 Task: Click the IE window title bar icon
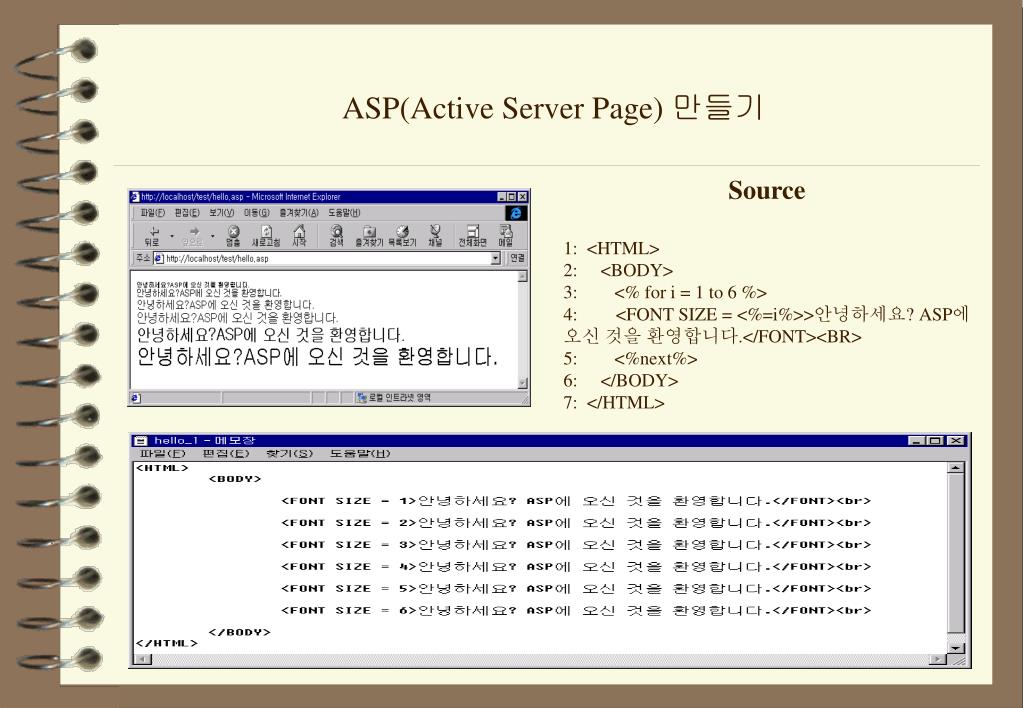point(135,196)
